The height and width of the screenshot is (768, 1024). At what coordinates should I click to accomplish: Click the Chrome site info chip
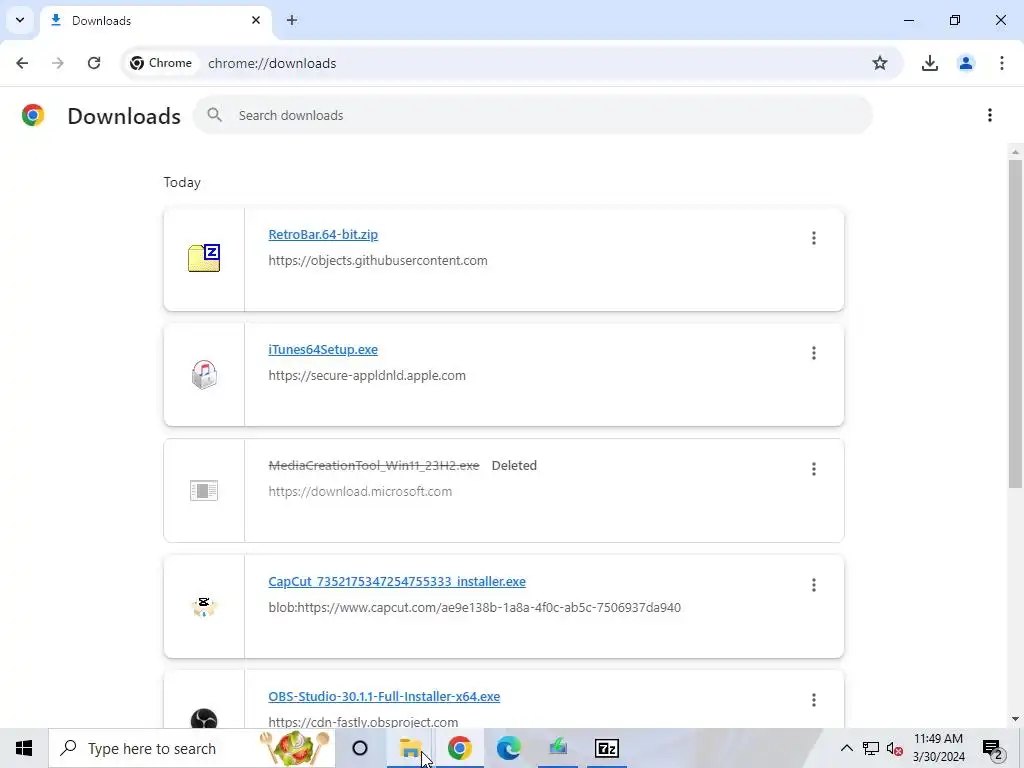click(x=161, y=63)
